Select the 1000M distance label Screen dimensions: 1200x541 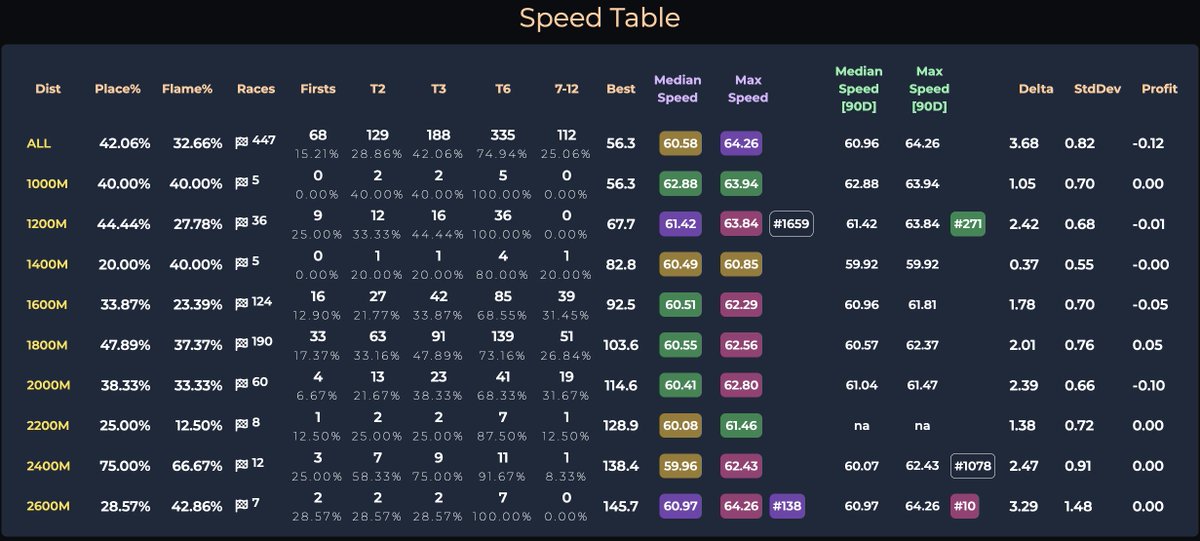(x=46, y=184)
